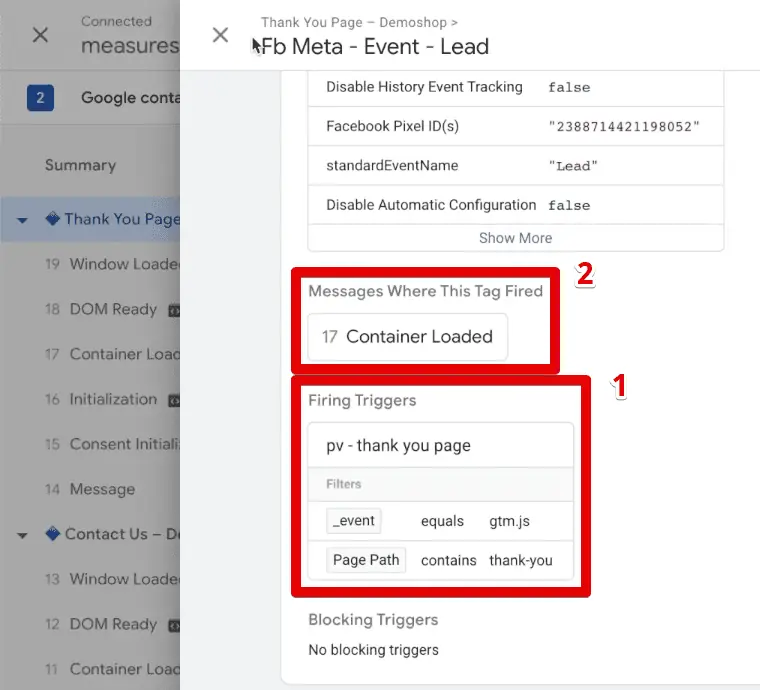Select event 11 Container Loaded
Screen dimensions: 760x690
(112, 669)
